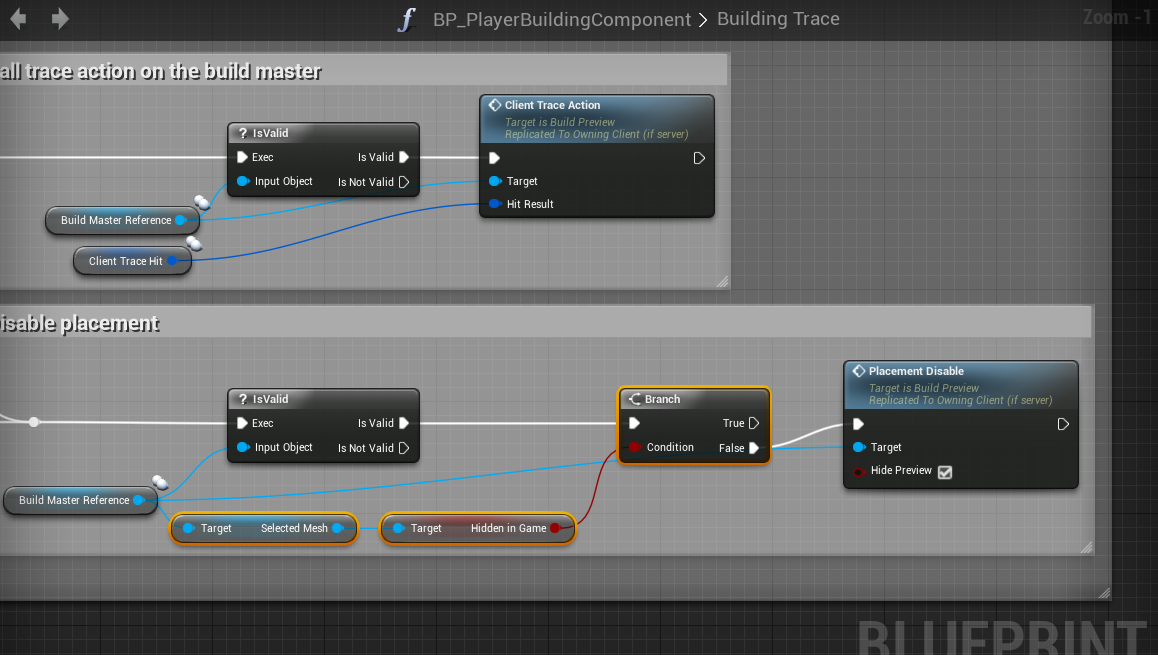
Task: Select the Selected Mesh getter node
Action: [x=264, y=528]
